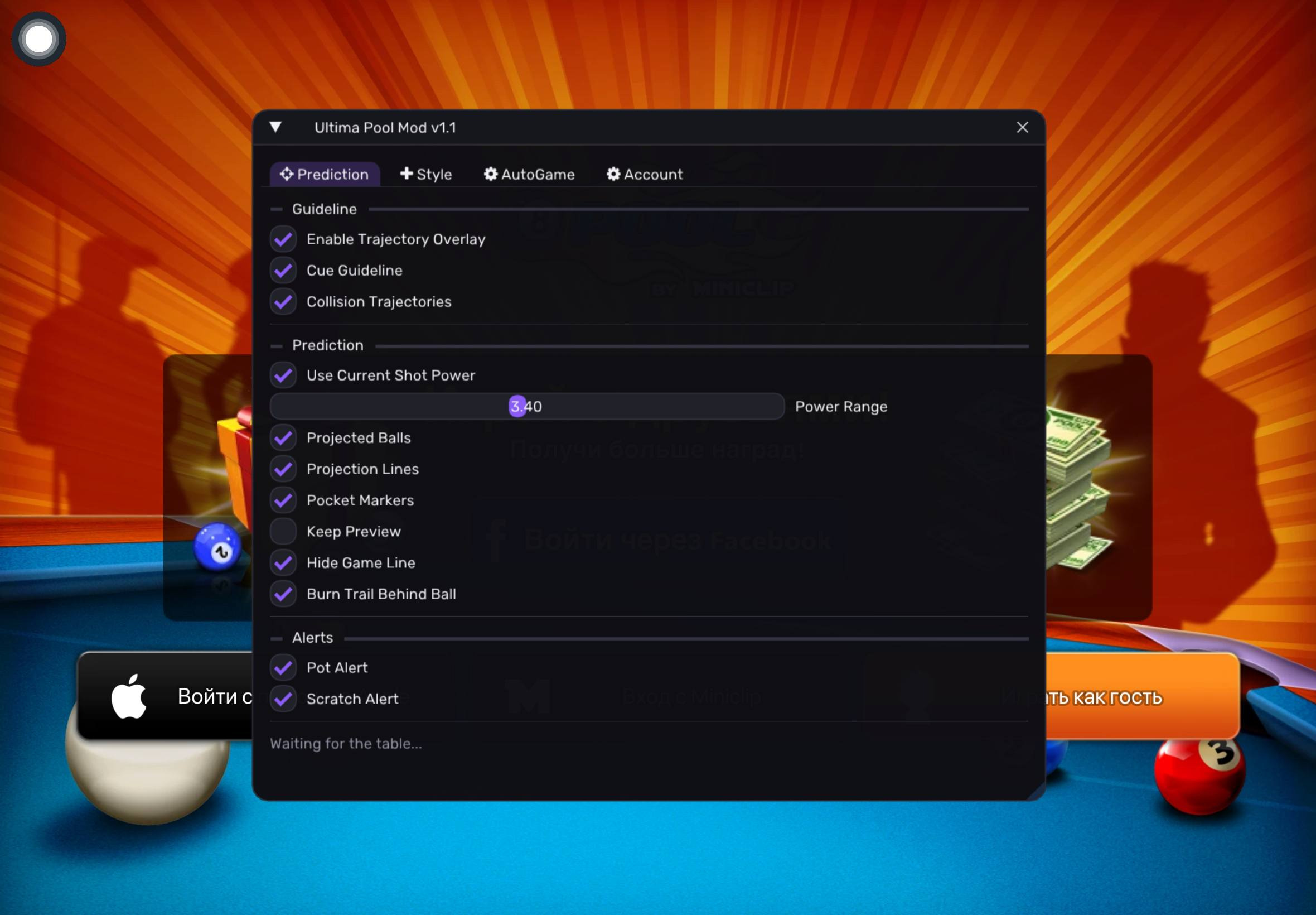Uncheck Burn Trail Behind Ball
Viewport: 1316px width, 915px height.
pos(283,594)
